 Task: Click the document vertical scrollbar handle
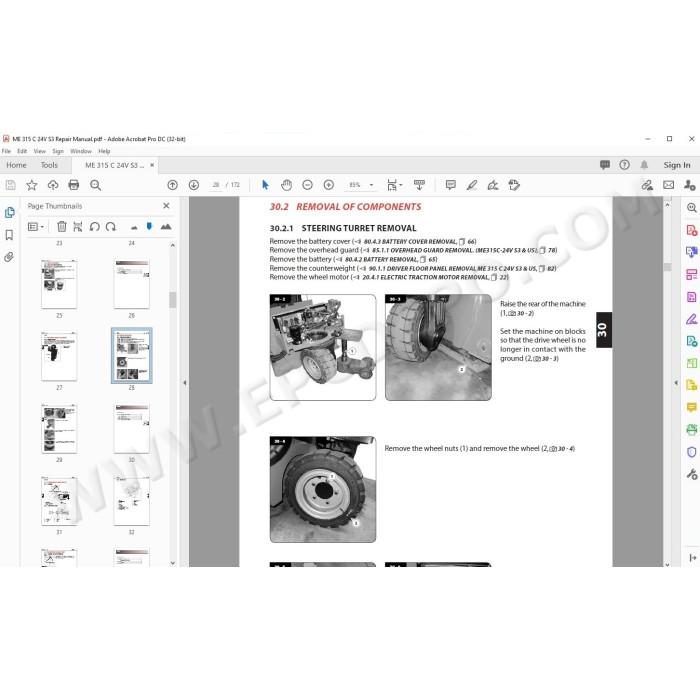click(x=667, y=267)
